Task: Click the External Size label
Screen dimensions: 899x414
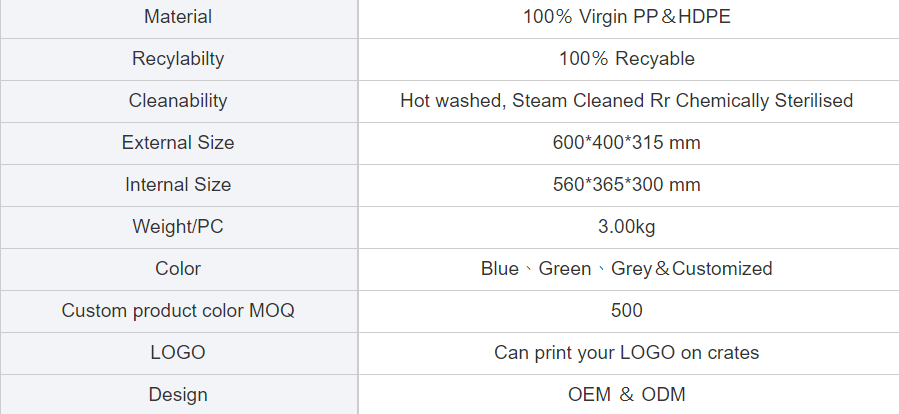Action: click(x=178, y=142)
